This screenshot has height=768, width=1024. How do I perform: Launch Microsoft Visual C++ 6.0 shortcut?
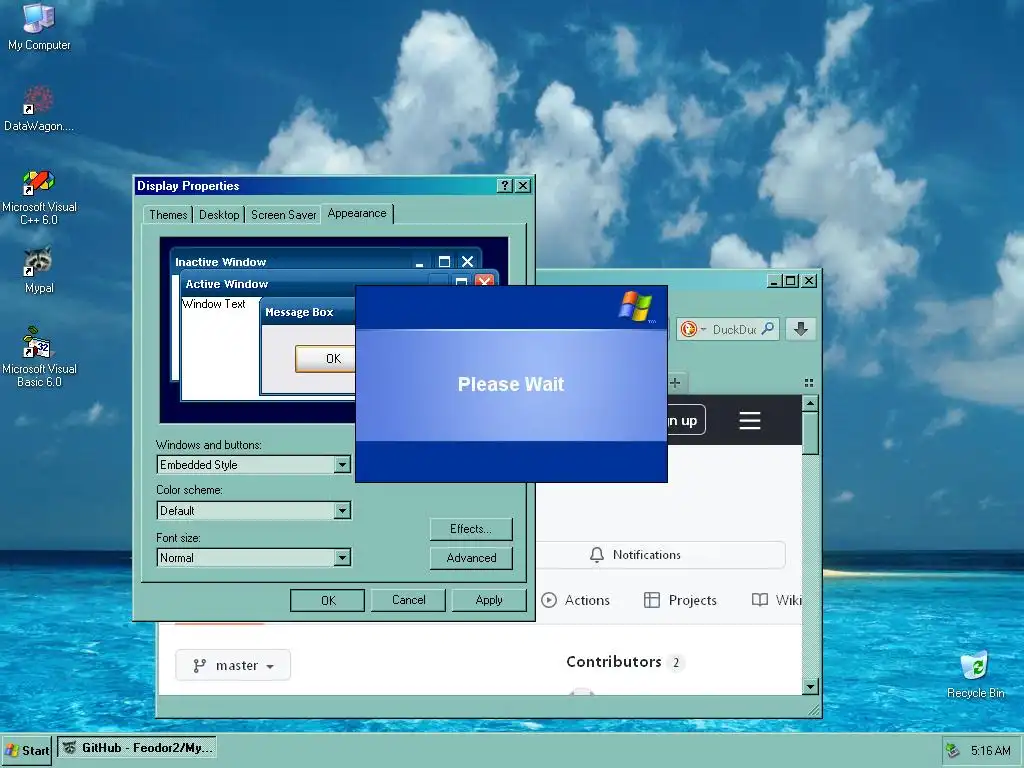pyautogui.click(x=39, y=197)
